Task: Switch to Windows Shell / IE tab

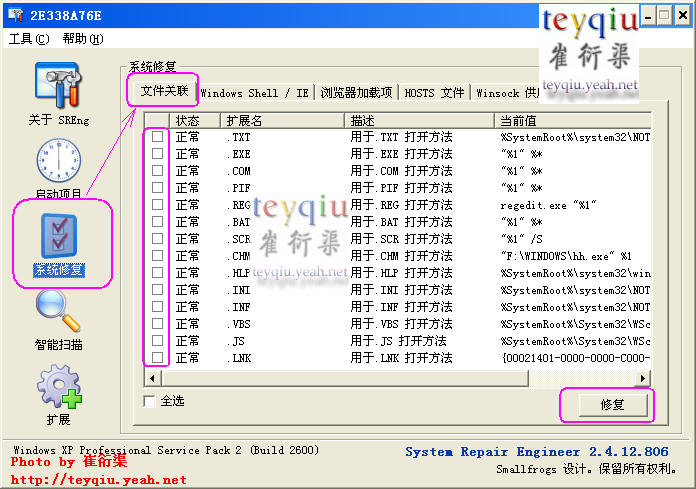Action: pyautogui.click(x=254, y=93)
